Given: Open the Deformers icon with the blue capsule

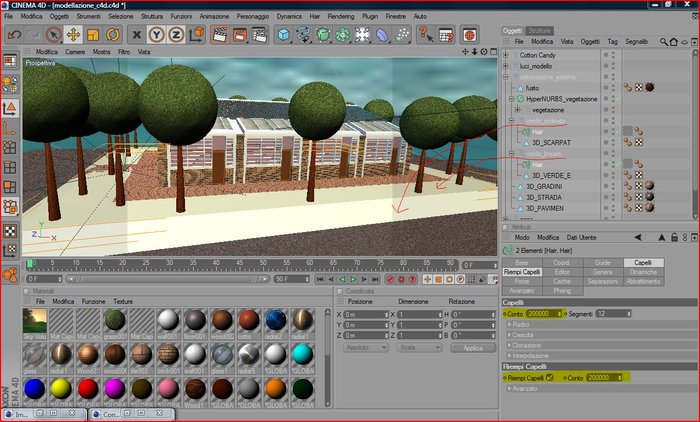Looking at the screenshot, I should click(382, 35).
